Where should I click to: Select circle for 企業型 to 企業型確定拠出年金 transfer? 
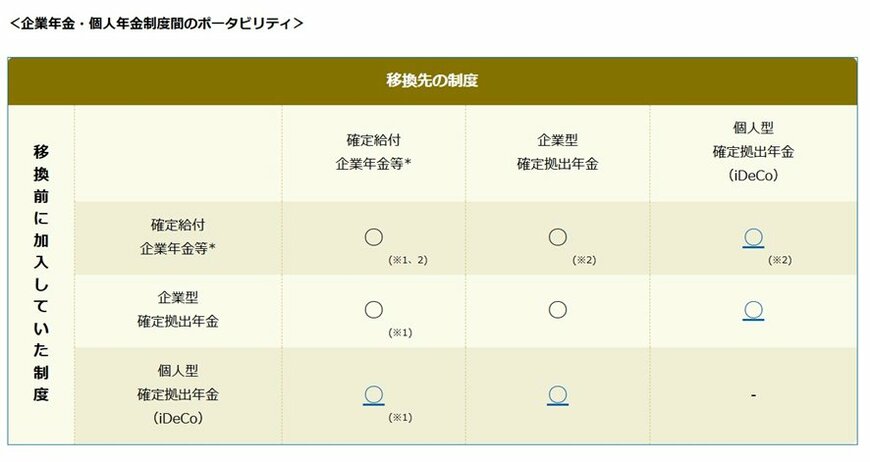(558, 310)
